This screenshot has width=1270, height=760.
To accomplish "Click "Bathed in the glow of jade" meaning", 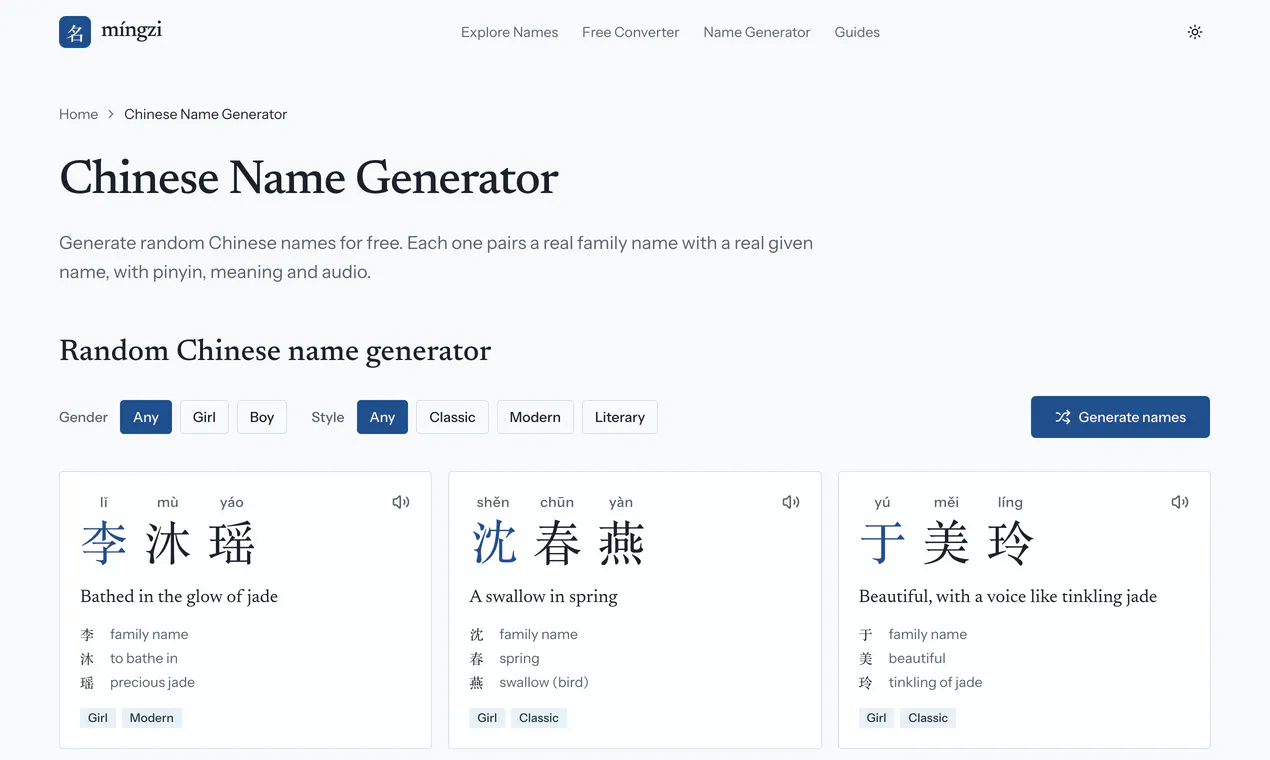I will [179, 597].
